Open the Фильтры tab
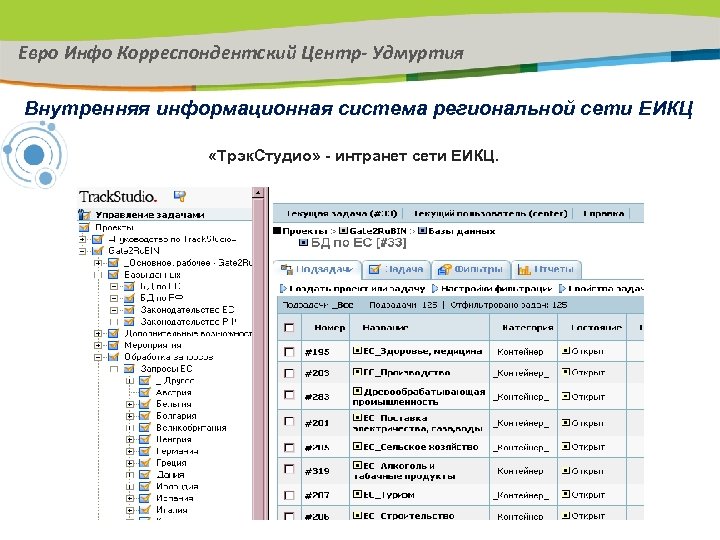720x540 pixels. point(471,270)
